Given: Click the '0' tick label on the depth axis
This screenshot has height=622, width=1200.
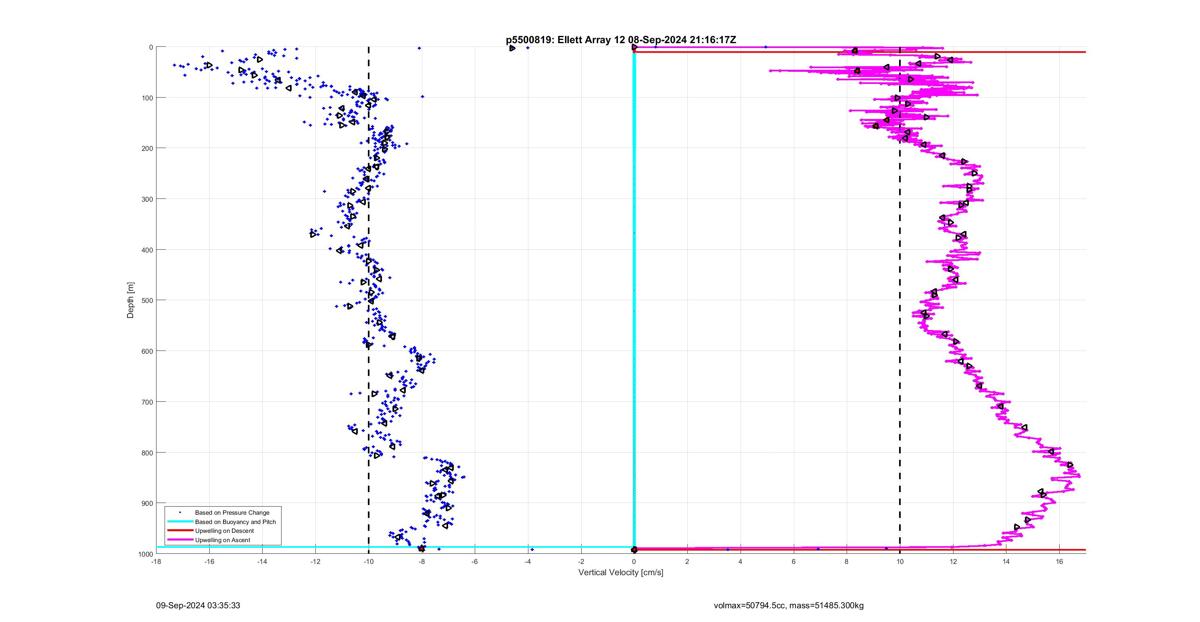Looking at the screenshot, I should point(150,47).
